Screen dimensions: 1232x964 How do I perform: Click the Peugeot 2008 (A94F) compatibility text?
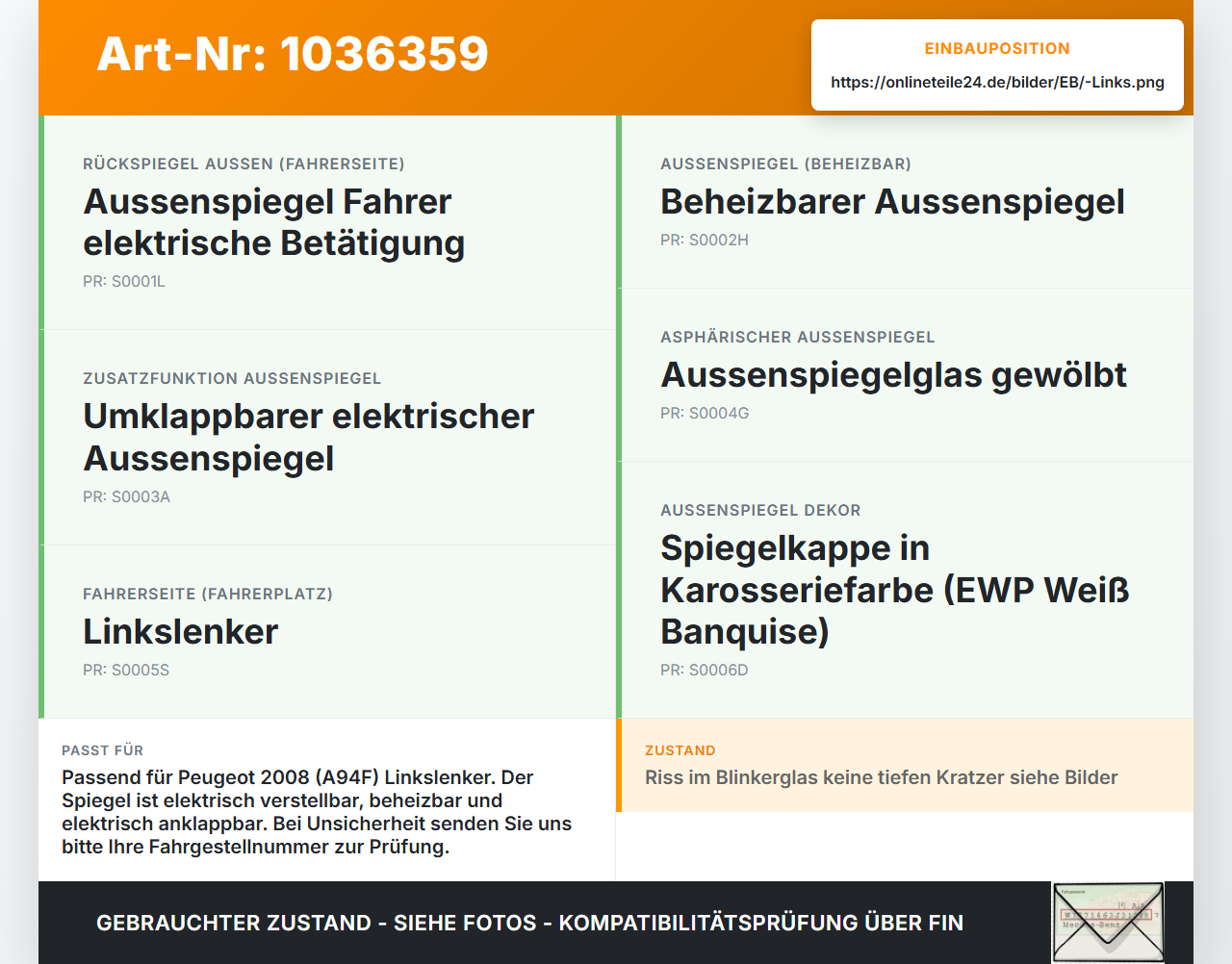(317, 812)
